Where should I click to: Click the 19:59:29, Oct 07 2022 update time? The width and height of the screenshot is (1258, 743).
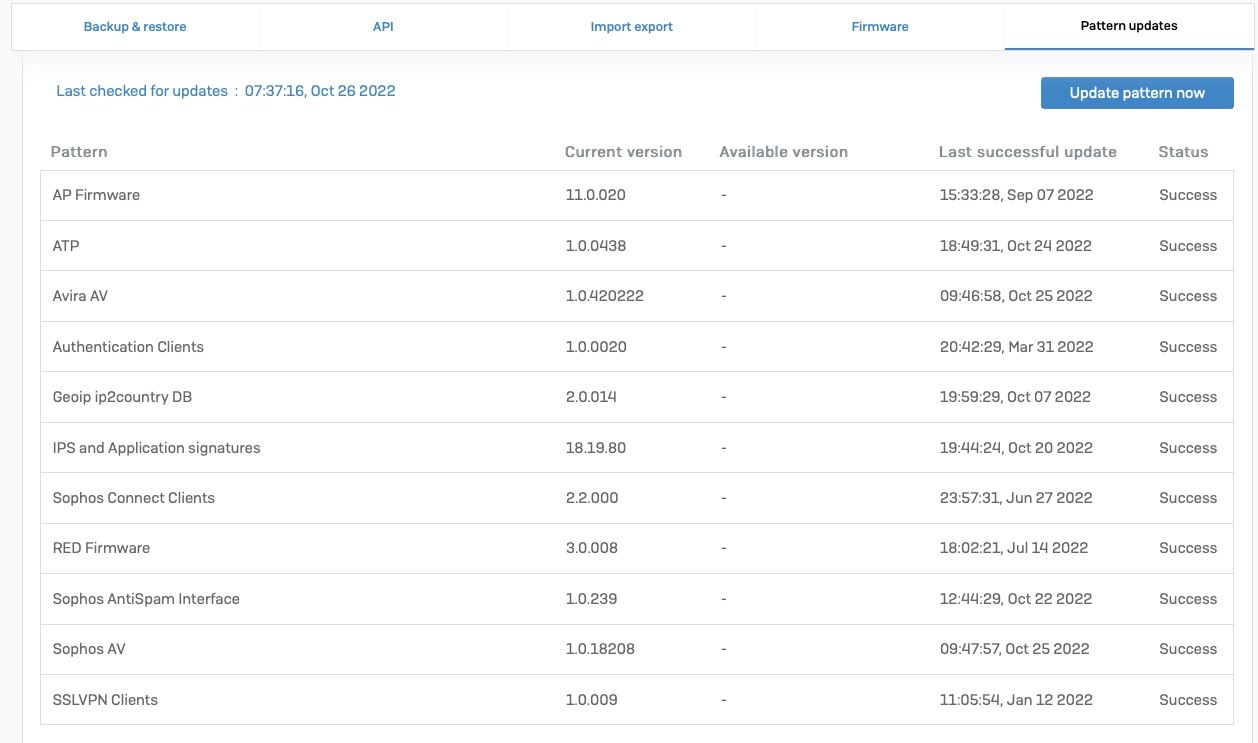1015,397
